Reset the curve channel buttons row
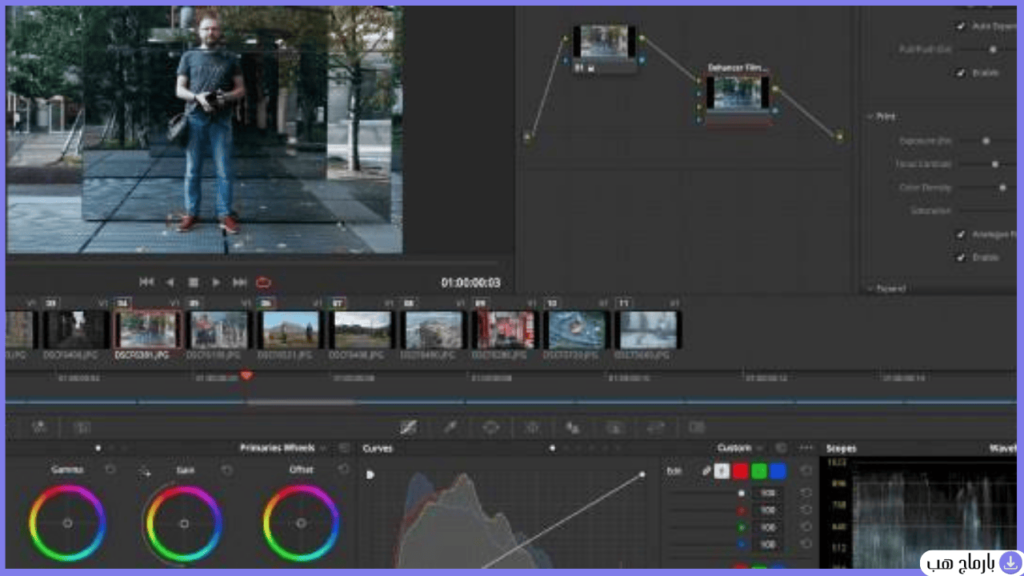 pos(806,470)
